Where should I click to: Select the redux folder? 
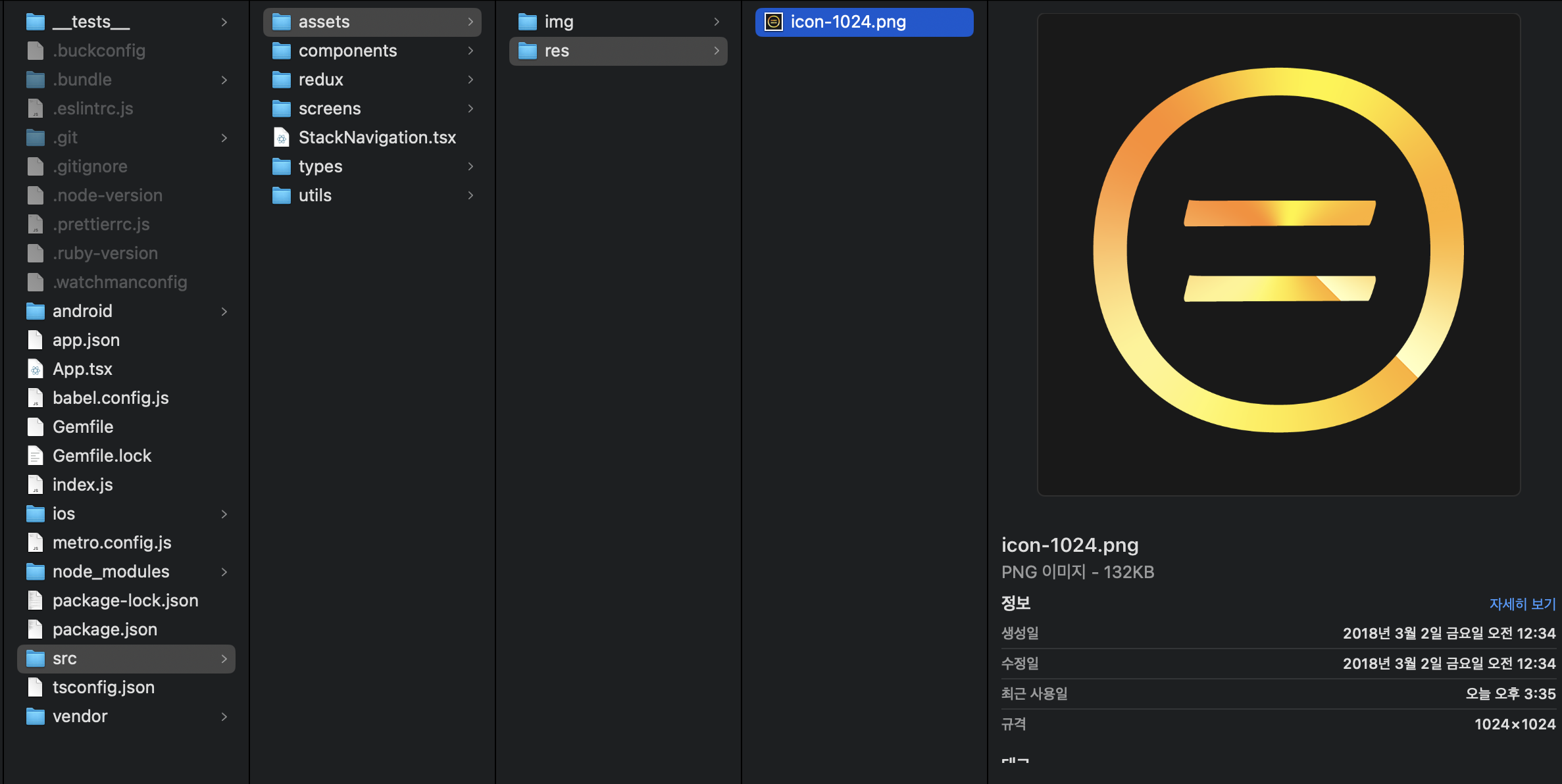point(320,80)
